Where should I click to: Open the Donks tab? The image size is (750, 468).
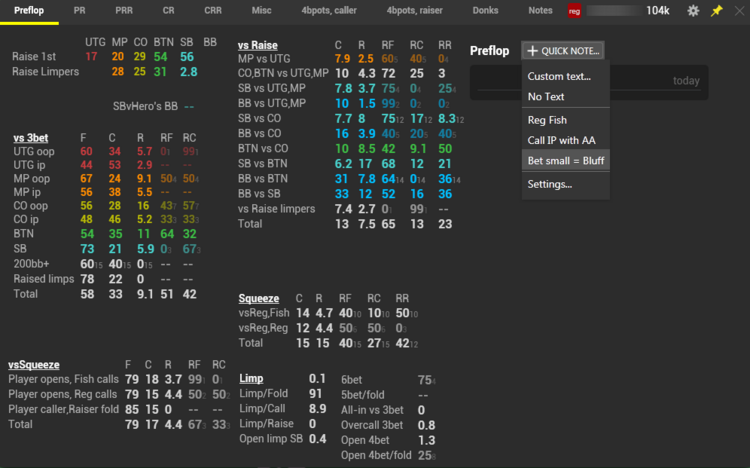[485, 10]
